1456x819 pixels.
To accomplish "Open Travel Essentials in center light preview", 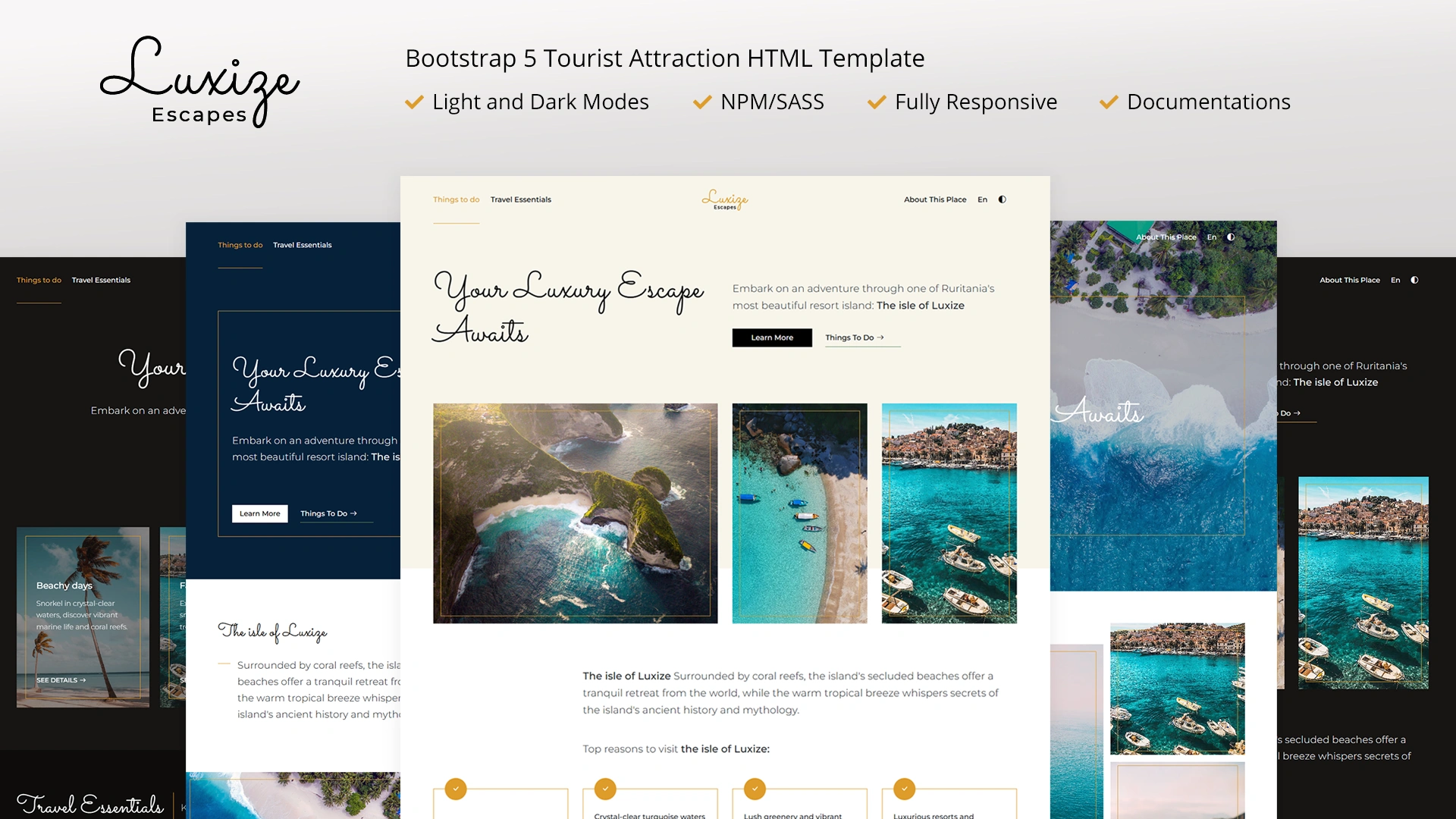I will (521, 199).
